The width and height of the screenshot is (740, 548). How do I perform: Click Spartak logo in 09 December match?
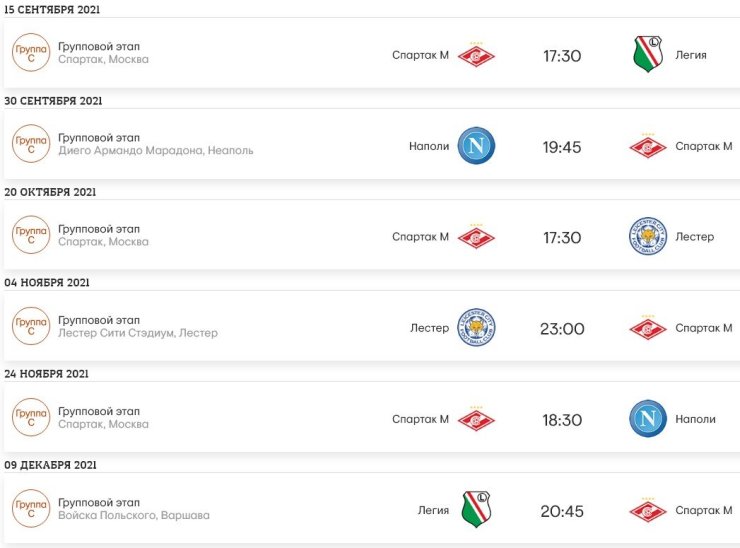(648, 510)
